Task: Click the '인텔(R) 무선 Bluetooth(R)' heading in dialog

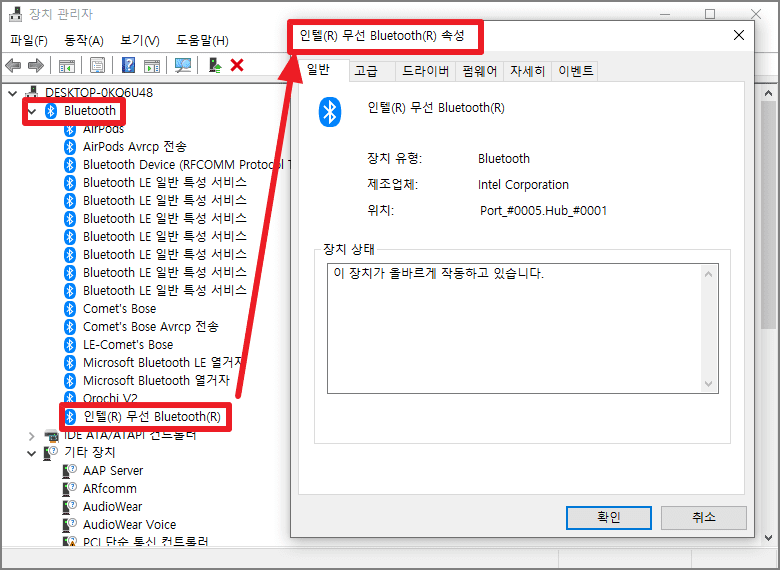Action: pyautogui.click(x=436, y=108)
